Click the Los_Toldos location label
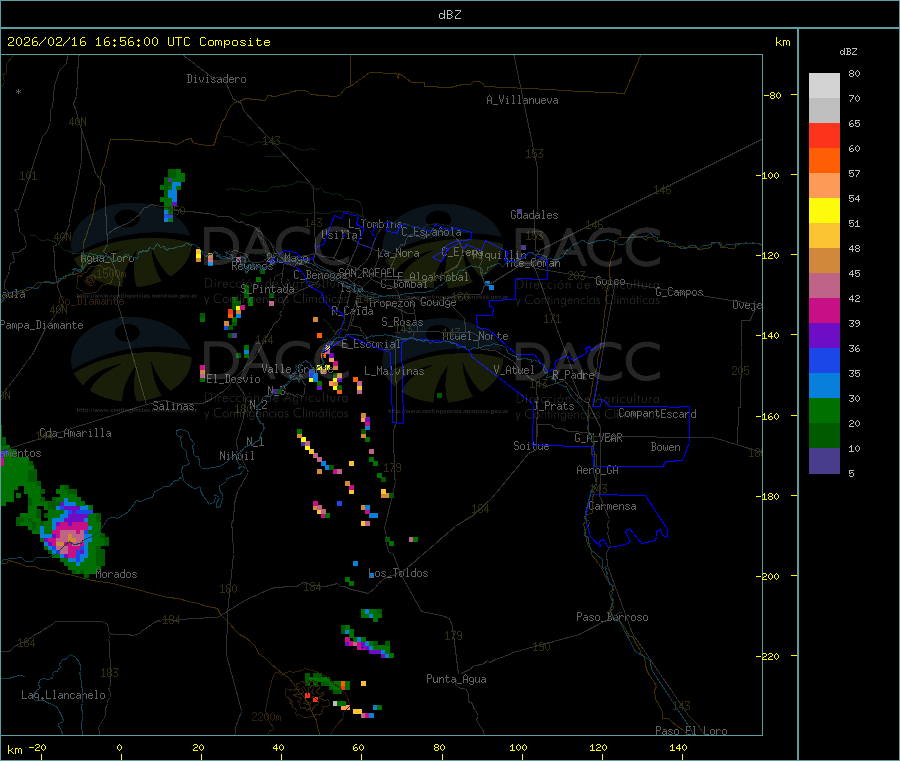This screenshot has width=900, height=761. click(398, 573)
